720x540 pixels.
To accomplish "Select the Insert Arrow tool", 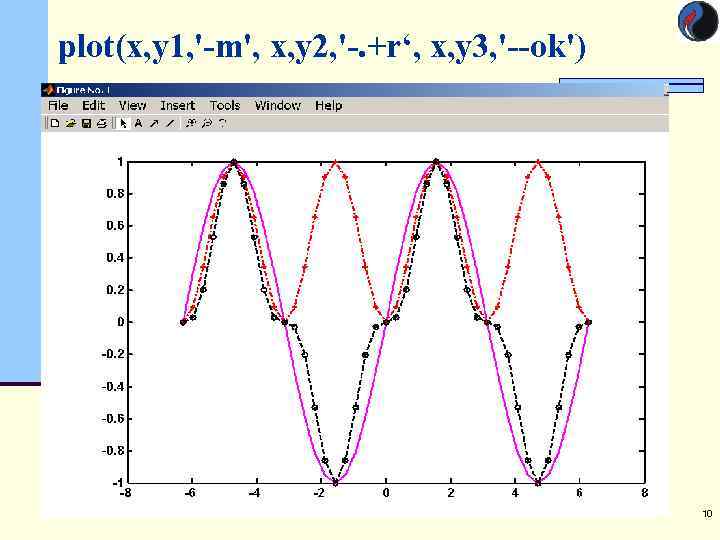I will 154,123.
